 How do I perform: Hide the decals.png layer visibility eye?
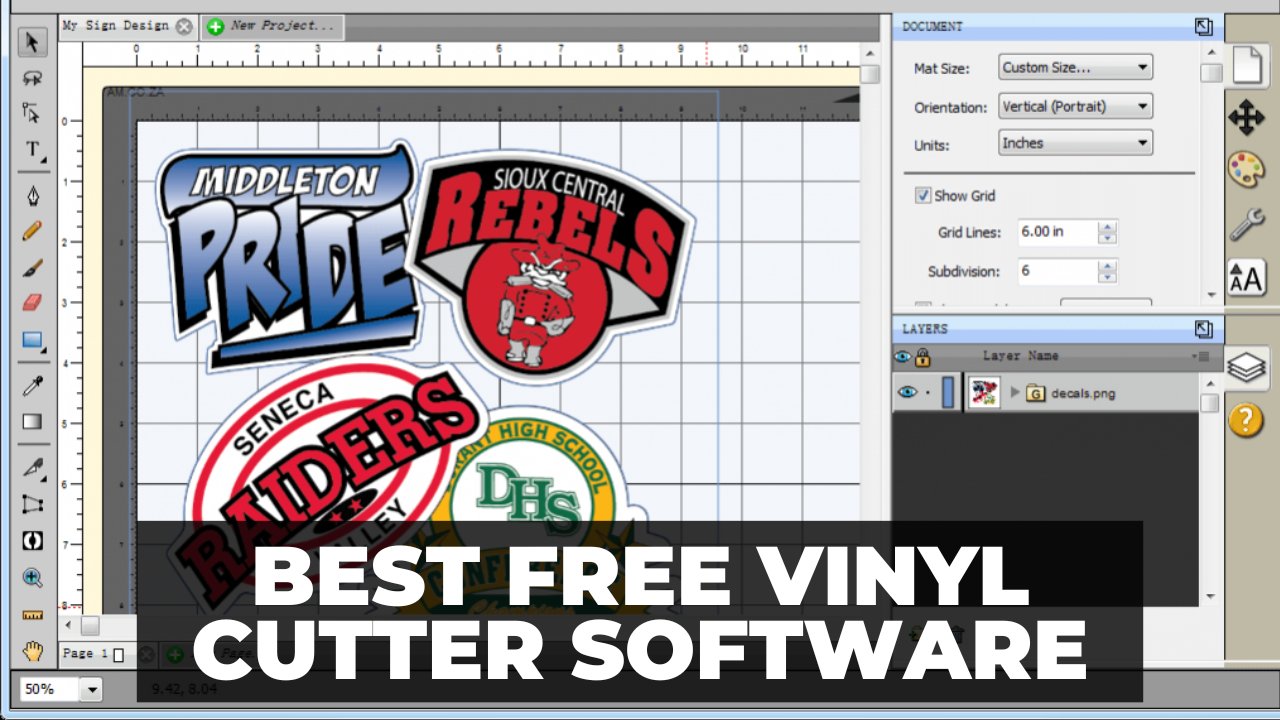(905, 392)
